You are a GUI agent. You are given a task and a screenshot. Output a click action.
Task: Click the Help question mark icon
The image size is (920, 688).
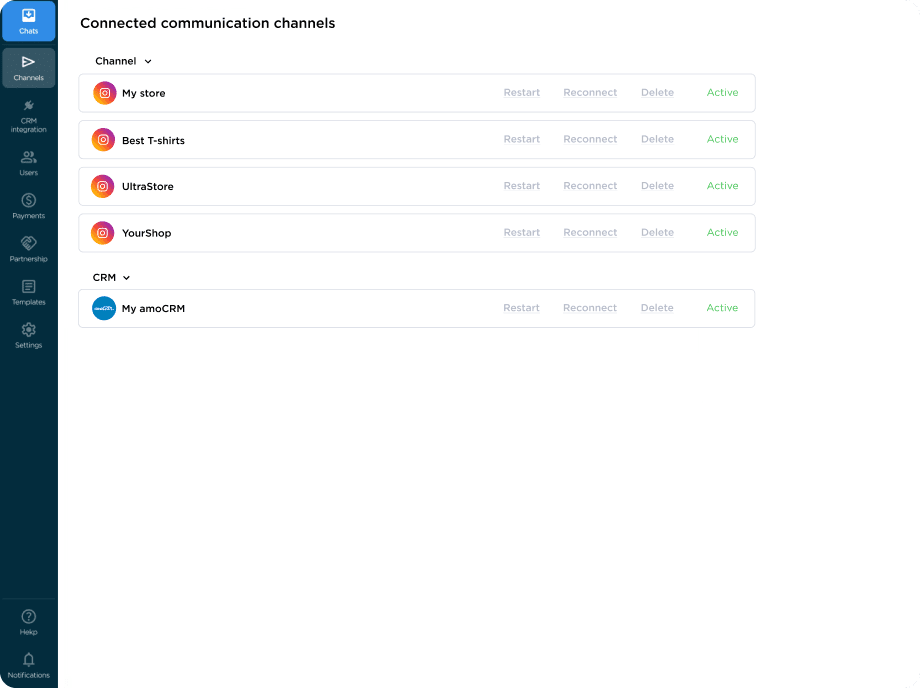[28, 617]
